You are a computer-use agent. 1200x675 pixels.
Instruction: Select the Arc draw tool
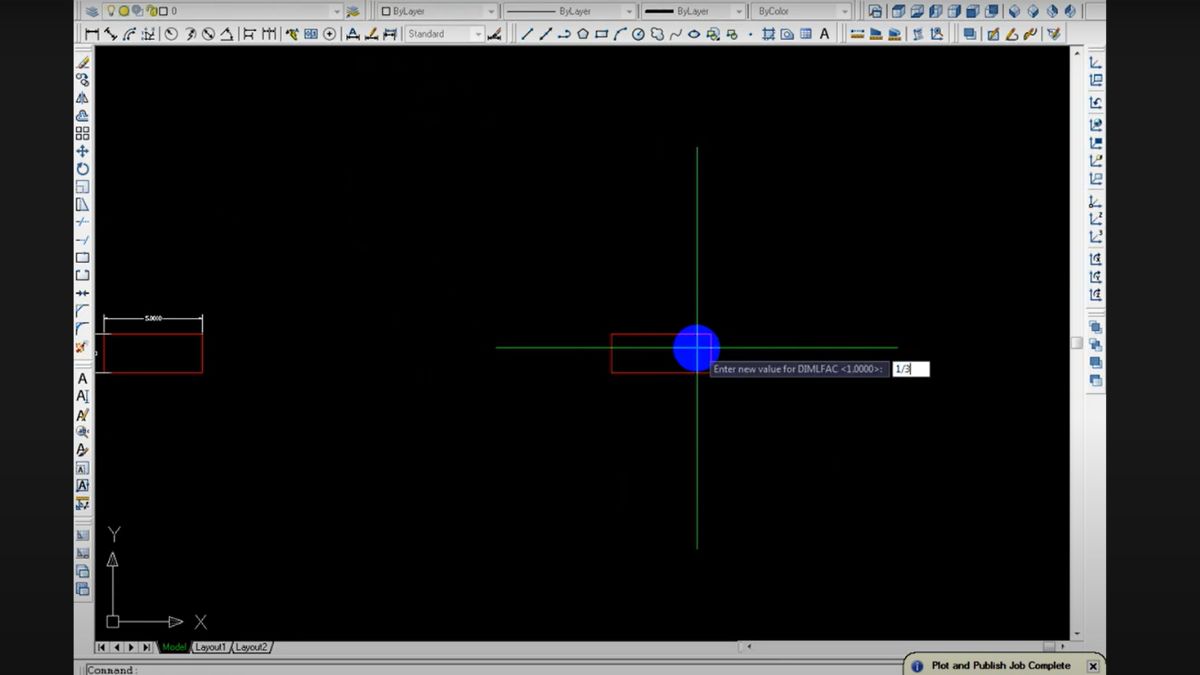click(620, 34)
